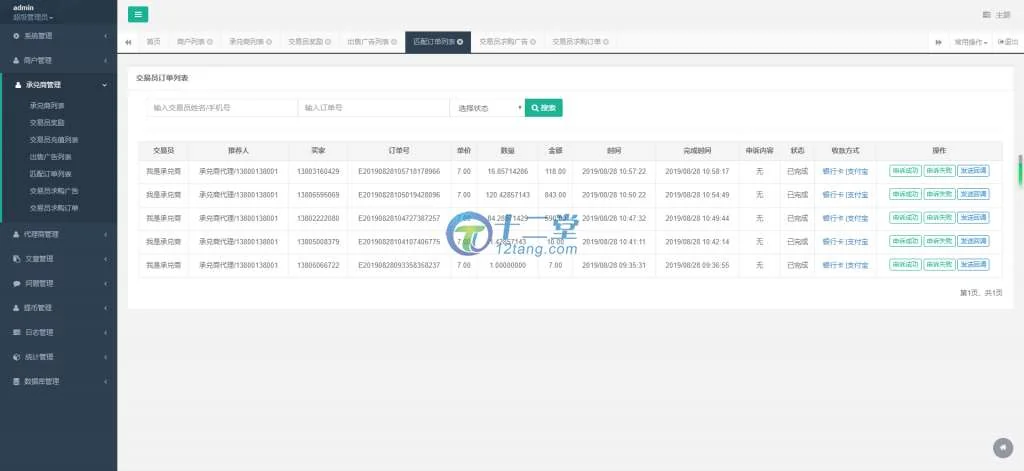
Task: Click the gear icon beside 系统管理
Action: pyautogui.click(x=16, y=35)
